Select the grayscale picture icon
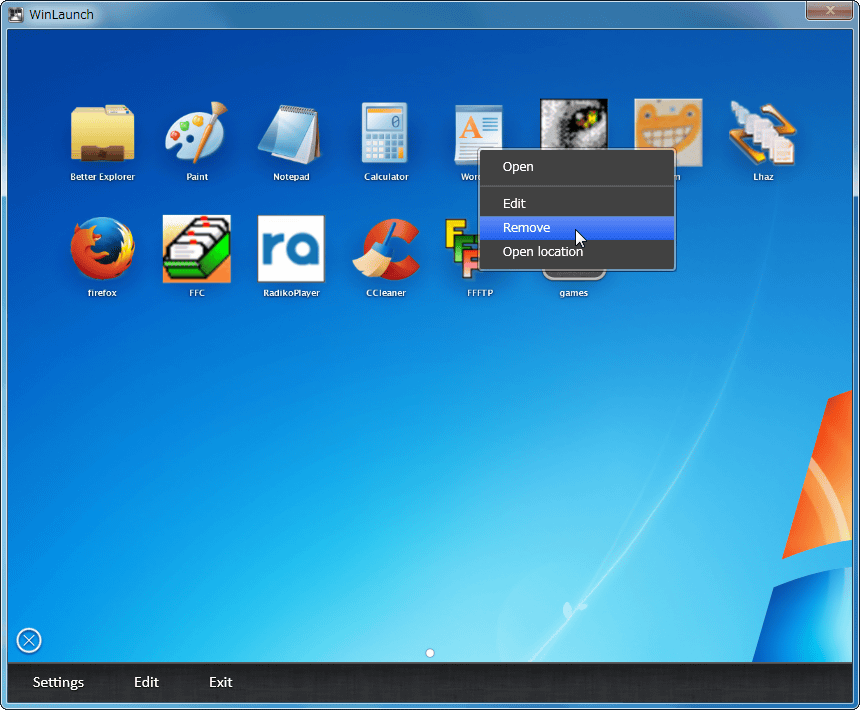860x710 pixels. pyautogui.click(x=574, y=123)
